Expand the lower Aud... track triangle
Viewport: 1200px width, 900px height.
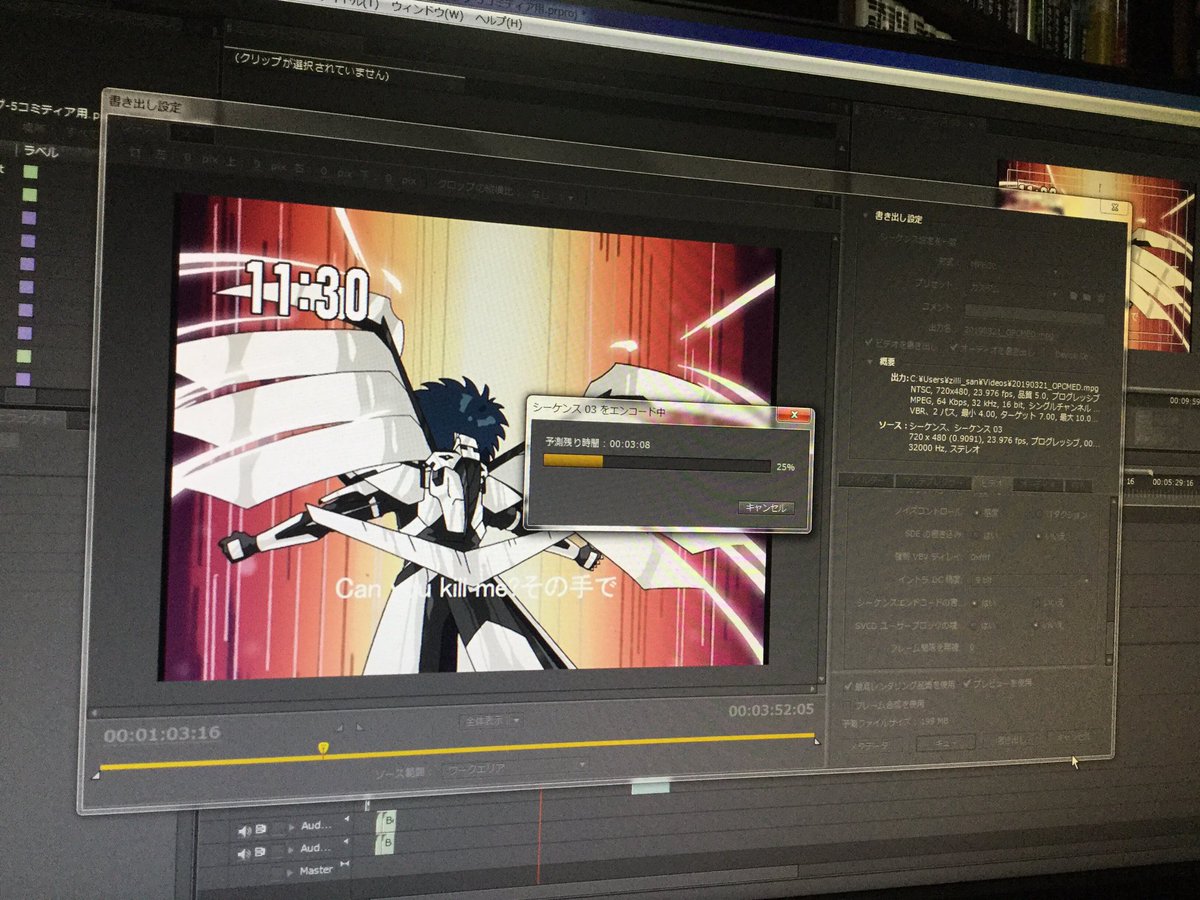[x=290, y=850]
